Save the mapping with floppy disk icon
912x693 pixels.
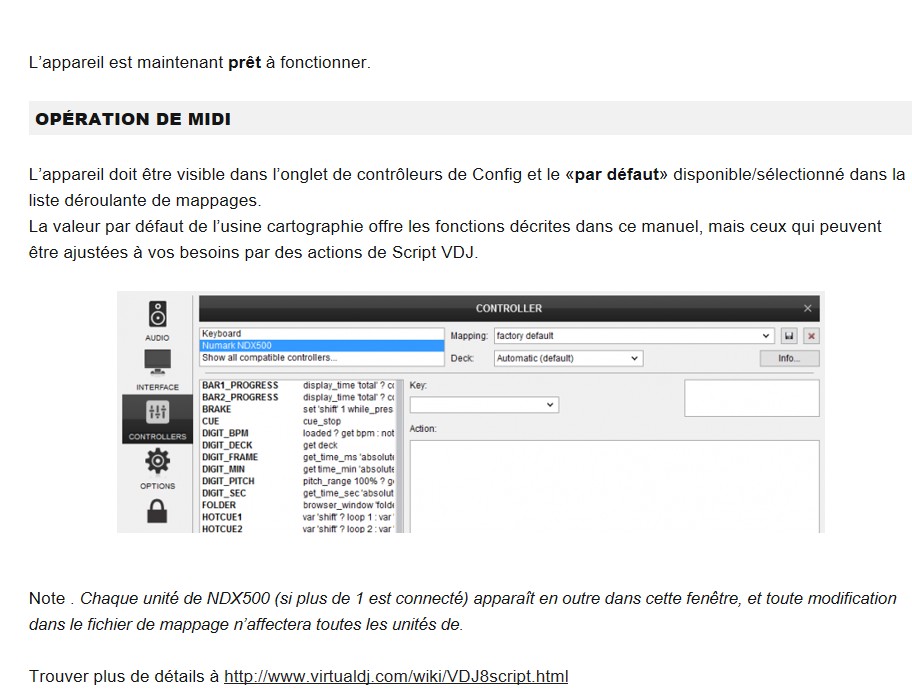pos(789,336)
